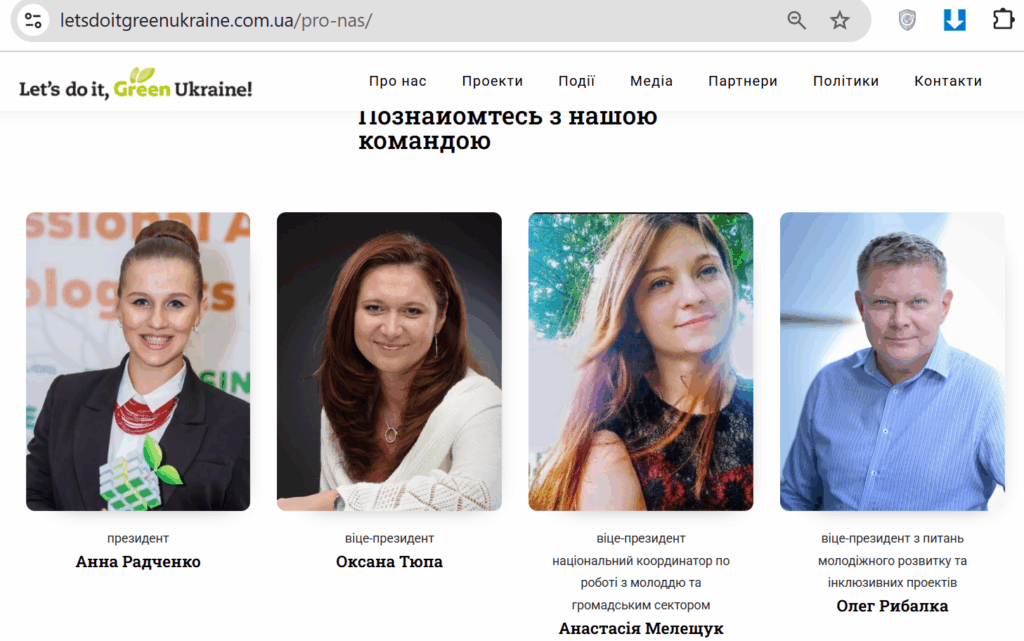
Task: Click Анастасія Мелещук's photo
Action: 641,361
